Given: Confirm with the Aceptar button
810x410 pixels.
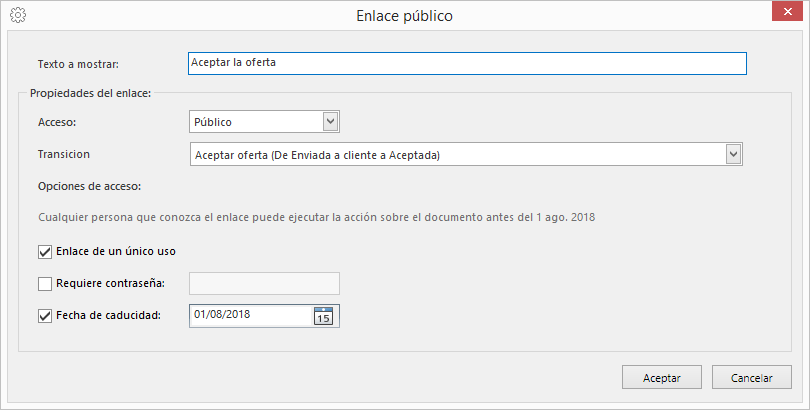Looking at the screenshot, I should tap(662, 377).
